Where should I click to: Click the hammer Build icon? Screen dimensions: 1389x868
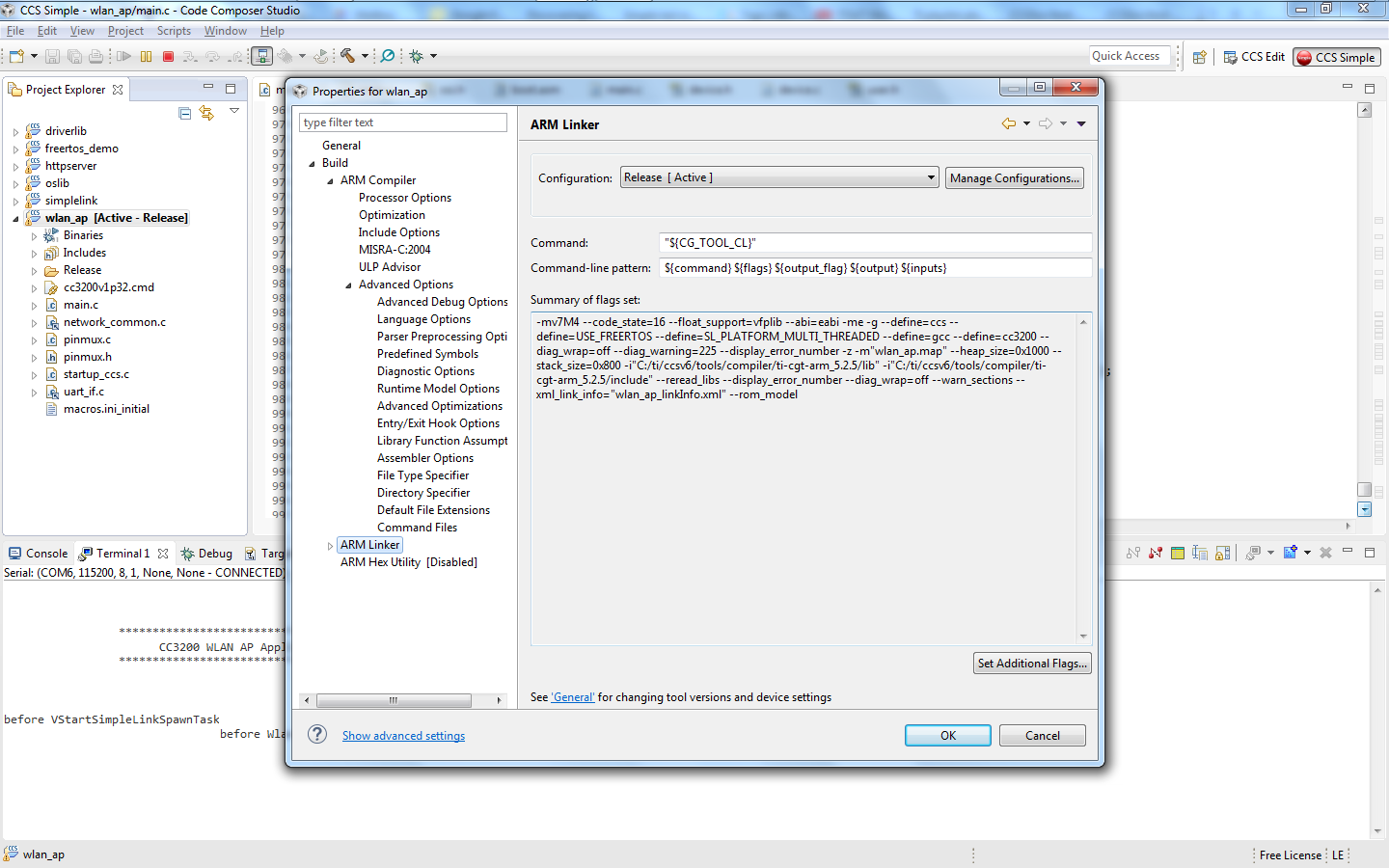pos(347,56)
